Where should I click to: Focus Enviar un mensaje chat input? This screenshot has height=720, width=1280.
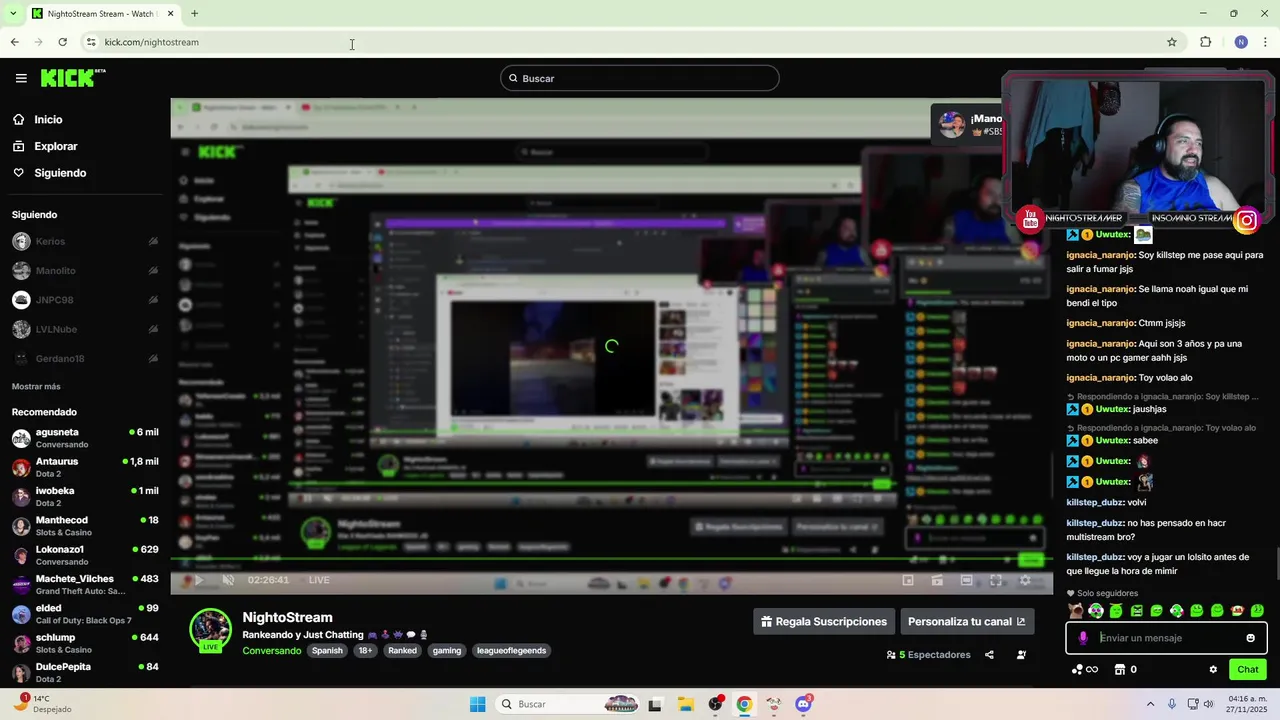(1167, 638)
